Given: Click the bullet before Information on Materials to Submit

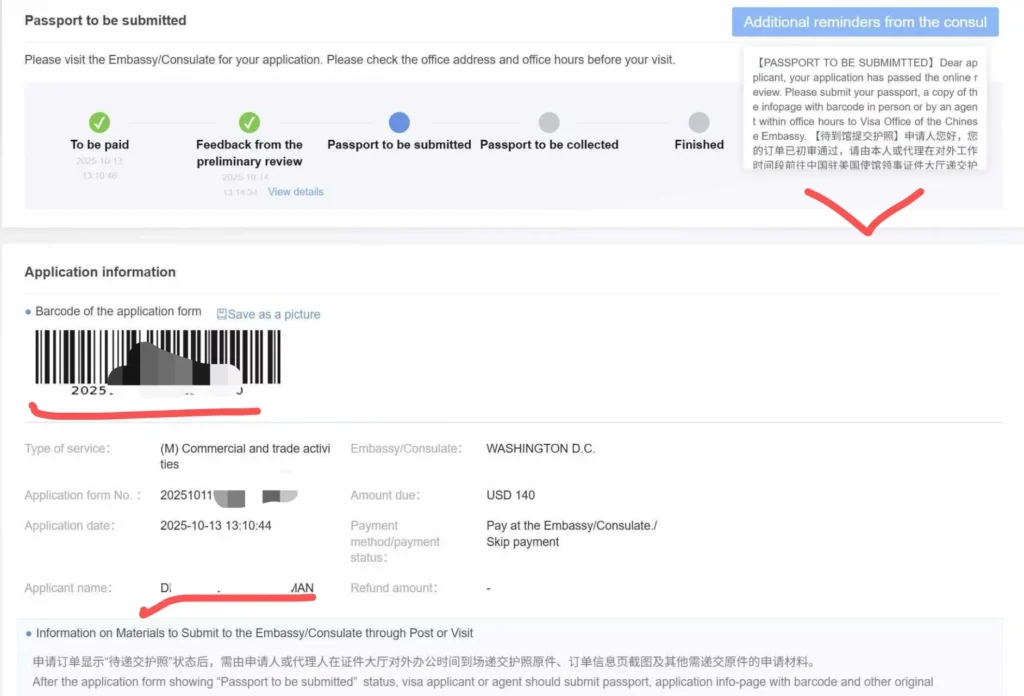Looking at the screenshot, I should [28, 634].
